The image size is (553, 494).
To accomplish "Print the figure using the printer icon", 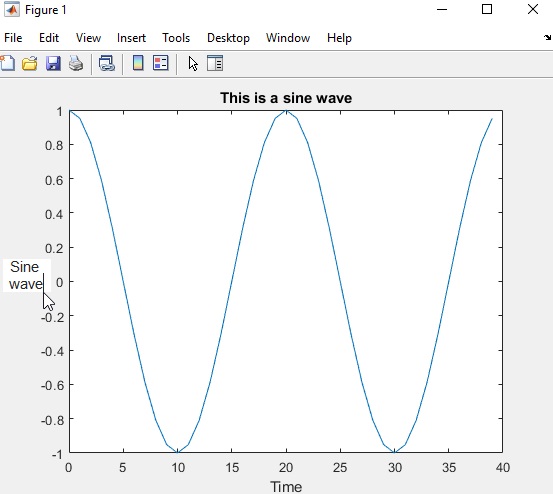I will (76, 63).
